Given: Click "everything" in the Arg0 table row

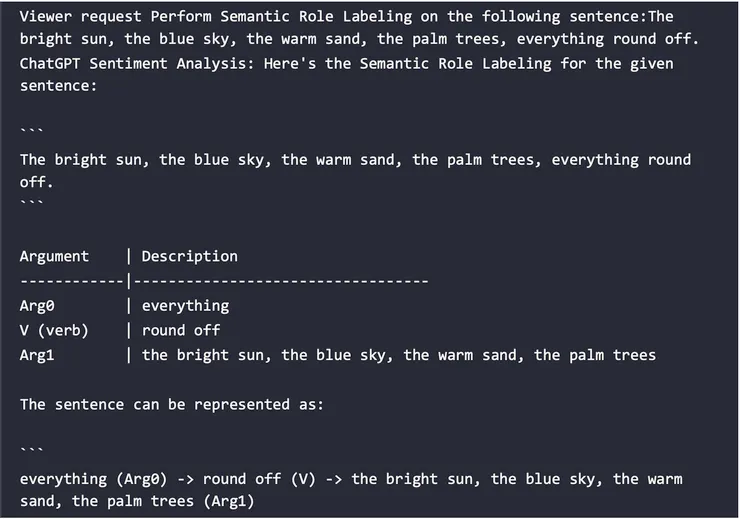Looking at the screenshot, I should 185,306.
